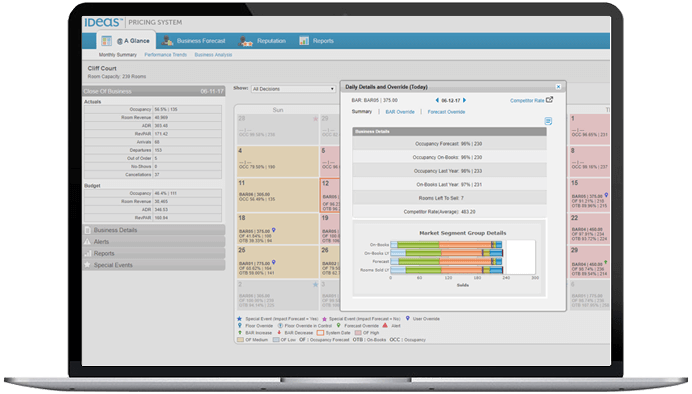Click 'Market Segment Group Details' chart title

463,233
